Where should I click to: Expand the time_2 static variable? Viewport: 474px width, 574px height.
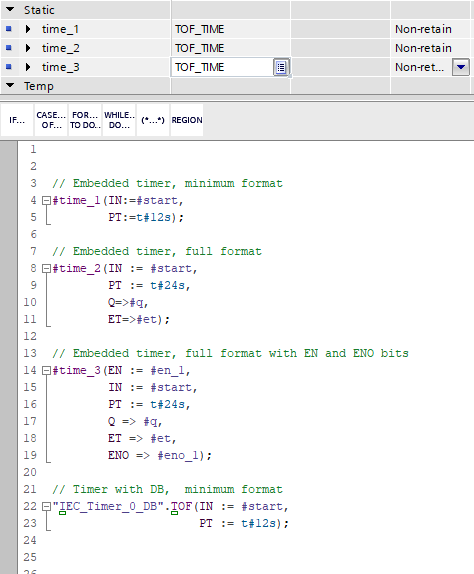click(x=28, y=48)
